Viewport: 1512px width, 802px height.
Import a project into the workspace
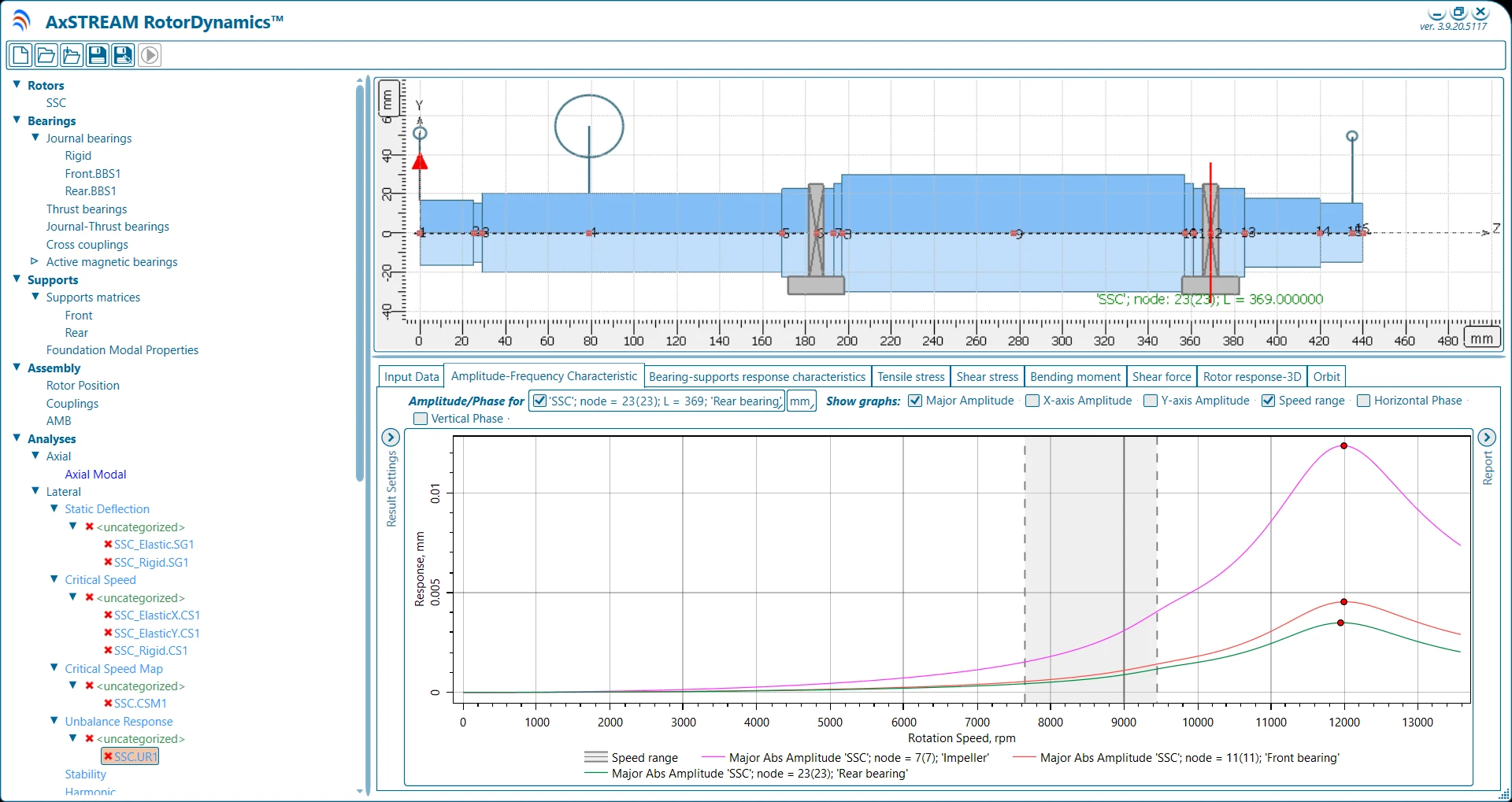pos(71,54)
